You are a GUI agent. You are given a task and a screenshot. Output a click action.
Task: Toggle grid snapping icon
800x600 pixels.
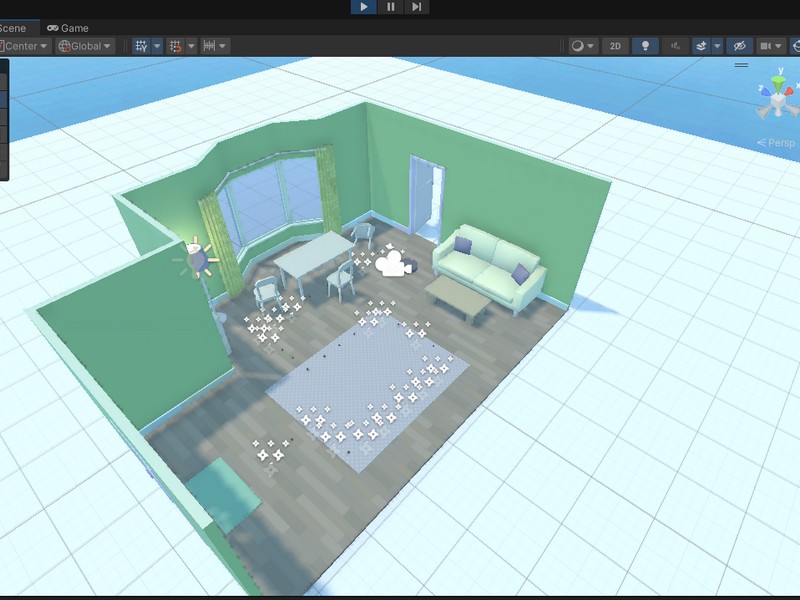click(176, 46)
